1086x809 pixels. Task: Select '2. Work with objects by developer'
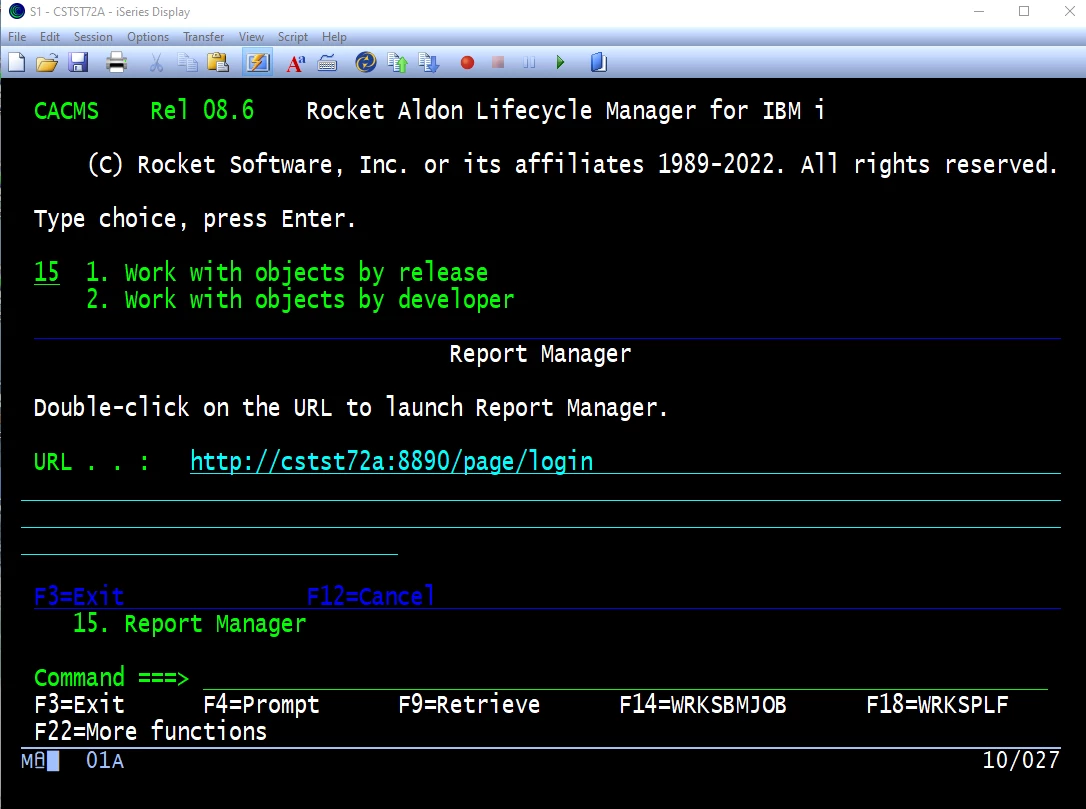click(x=300, y=299)
